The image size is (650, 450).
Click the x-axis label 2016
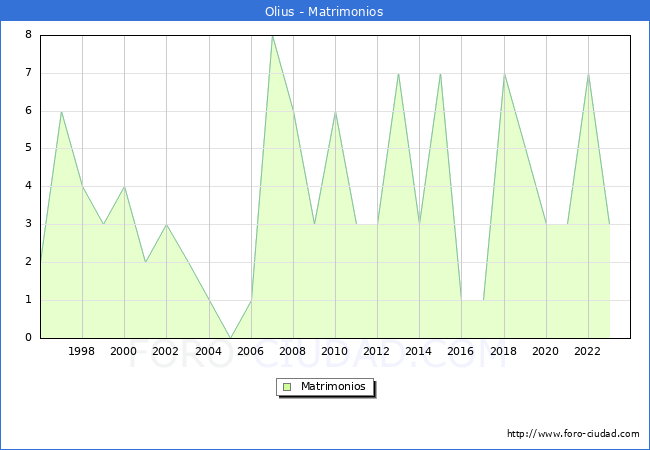pos(460,351)
